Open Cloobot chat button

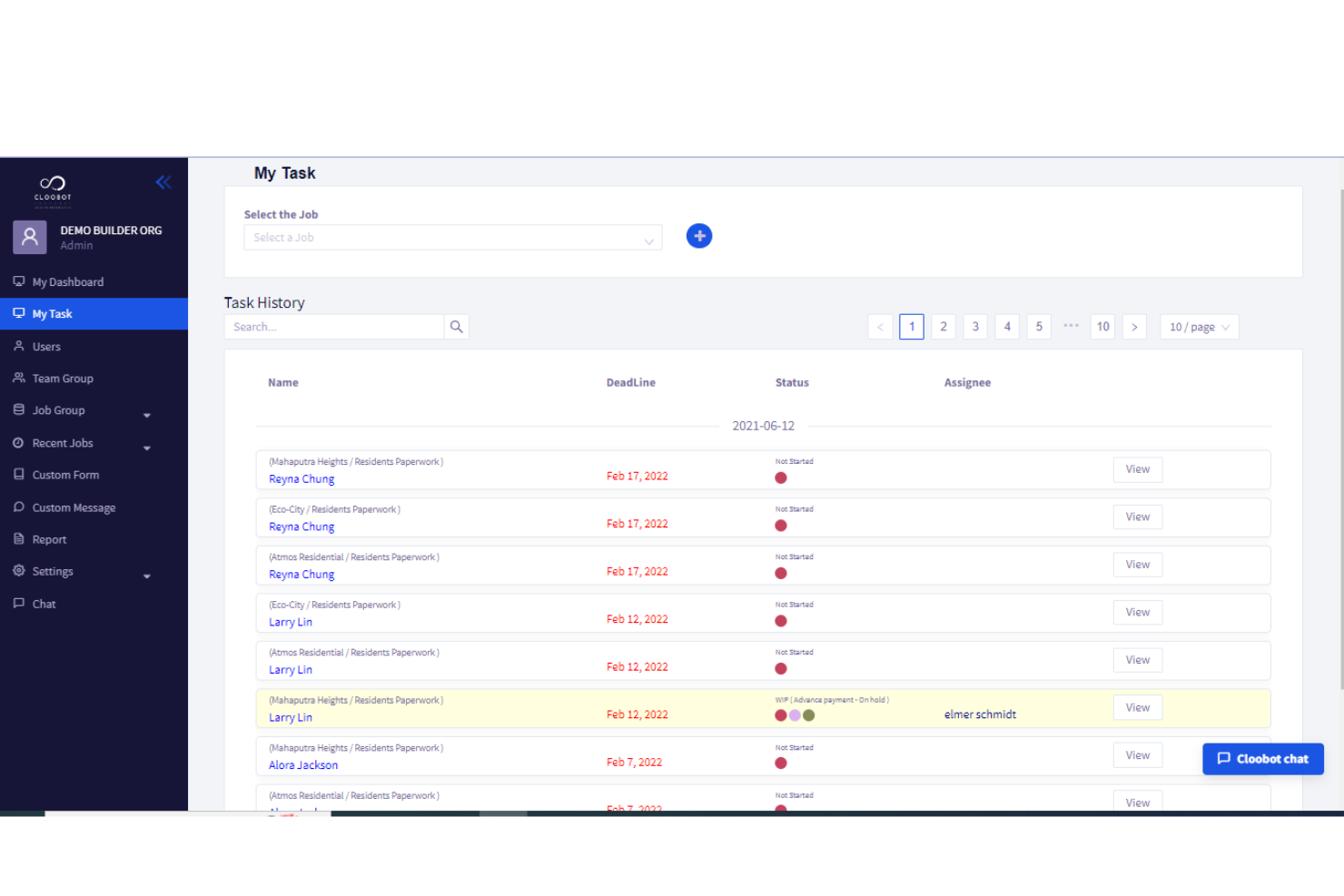1263,759
